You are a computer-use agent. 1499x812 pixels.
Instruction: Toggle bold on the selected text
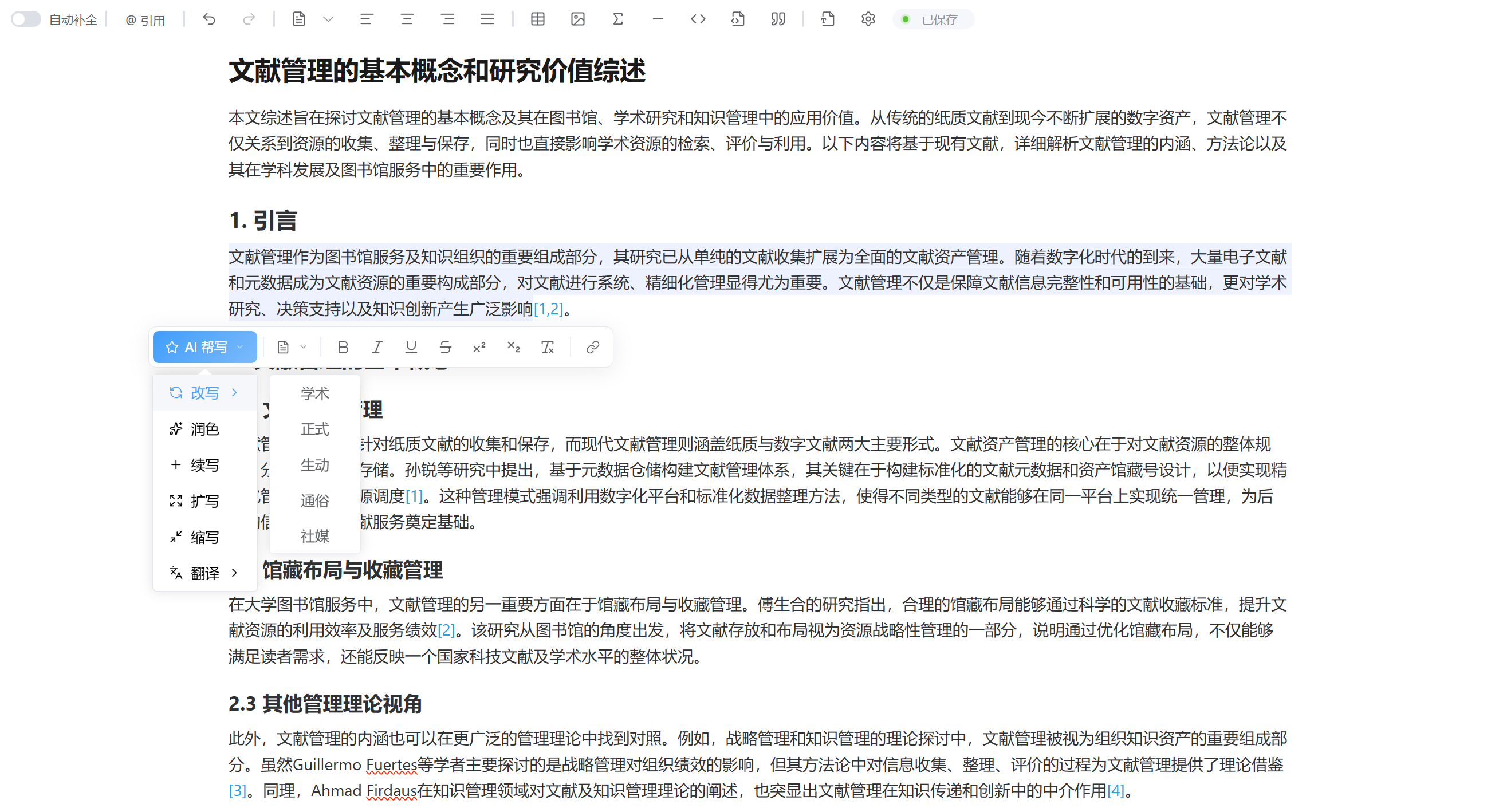click(343, 346)
